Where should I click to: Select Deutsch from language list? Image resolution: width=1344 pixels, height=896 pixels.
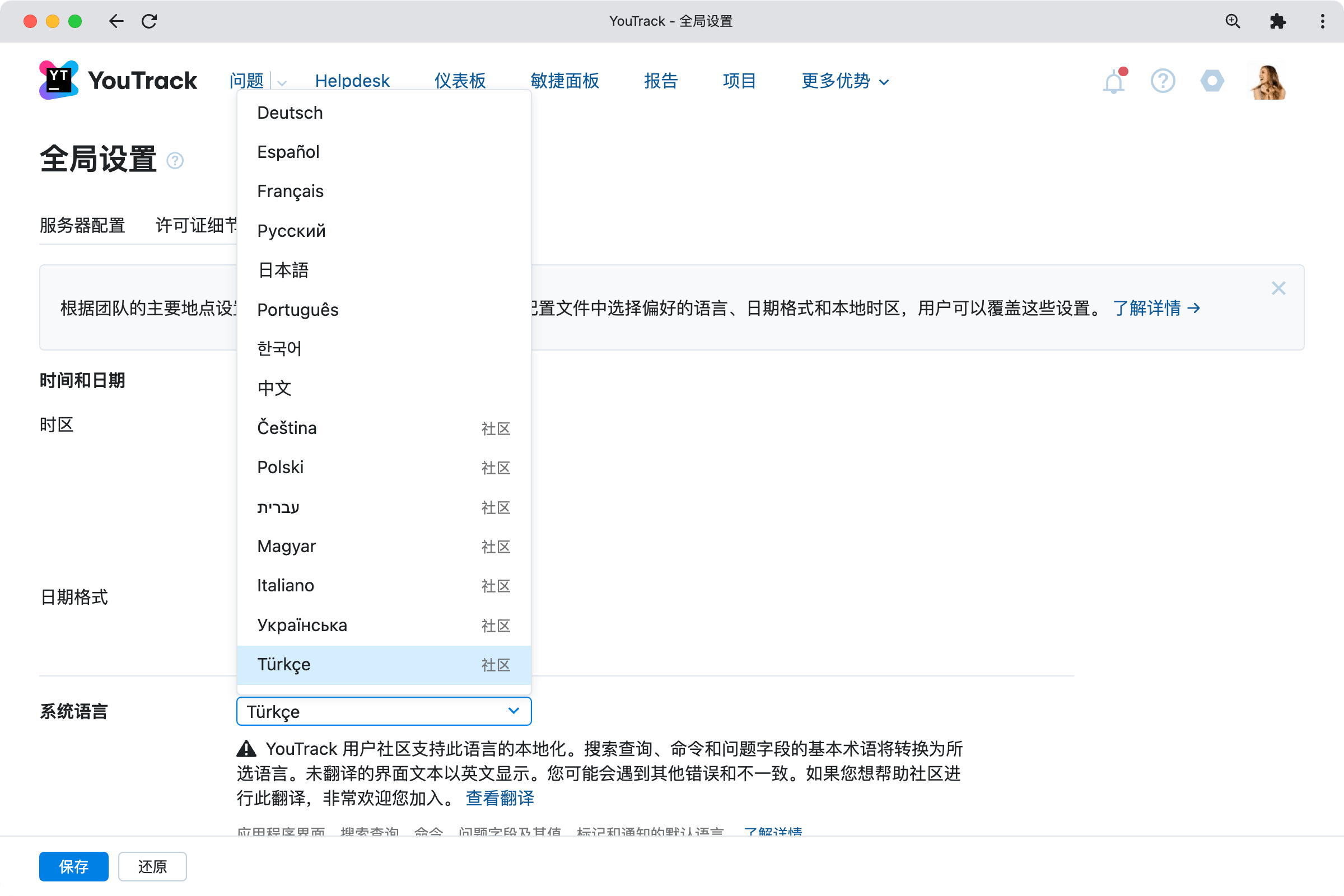click(290, 113)
